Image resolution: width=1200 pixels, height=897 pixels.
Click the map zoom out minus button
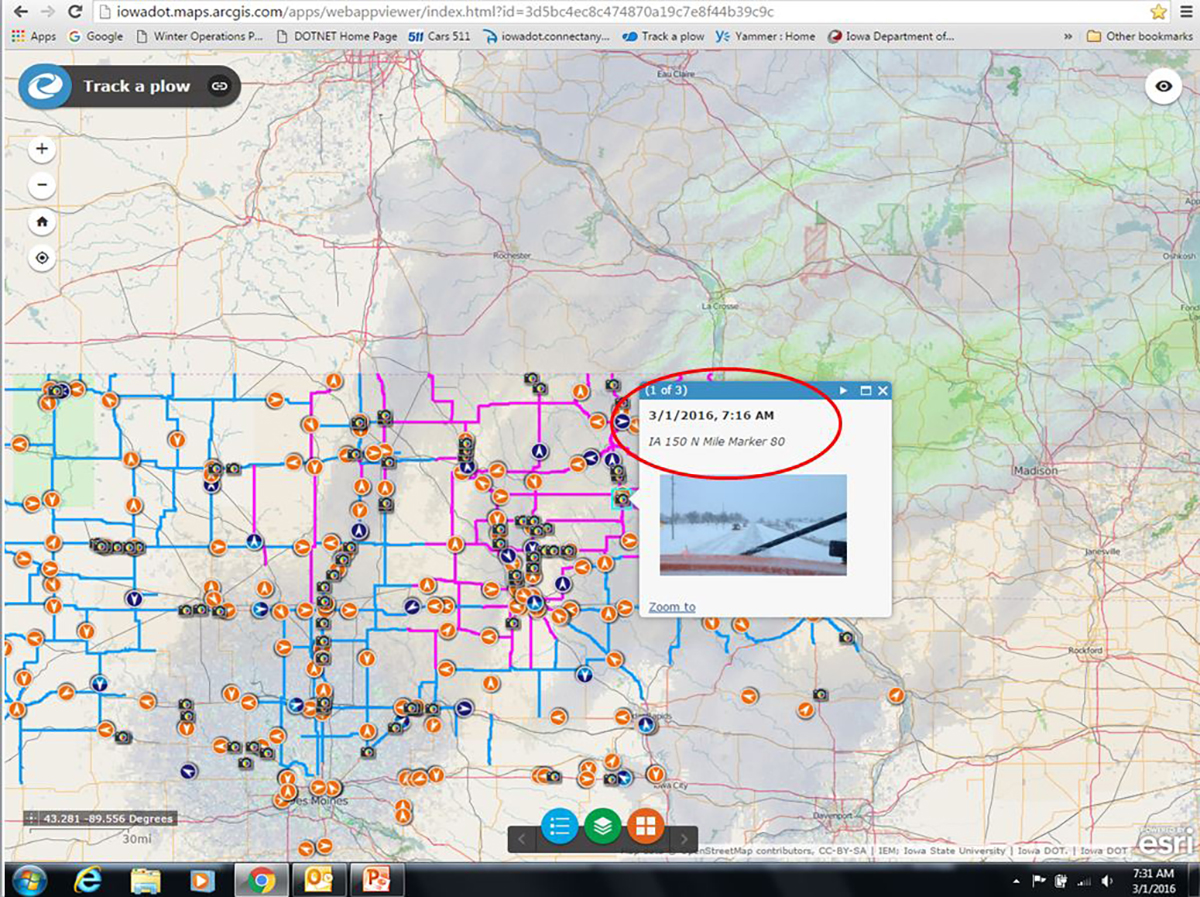coord(42,185)
